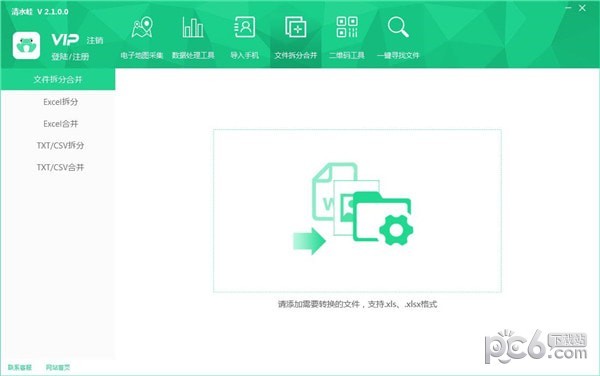Select the 文件拆分合并 toolbar icon

[296, 27]
